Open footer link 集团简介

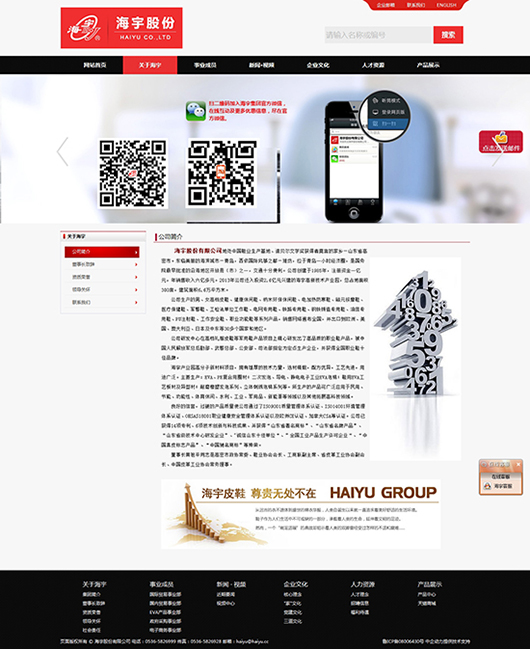click(x=91, y=594)
